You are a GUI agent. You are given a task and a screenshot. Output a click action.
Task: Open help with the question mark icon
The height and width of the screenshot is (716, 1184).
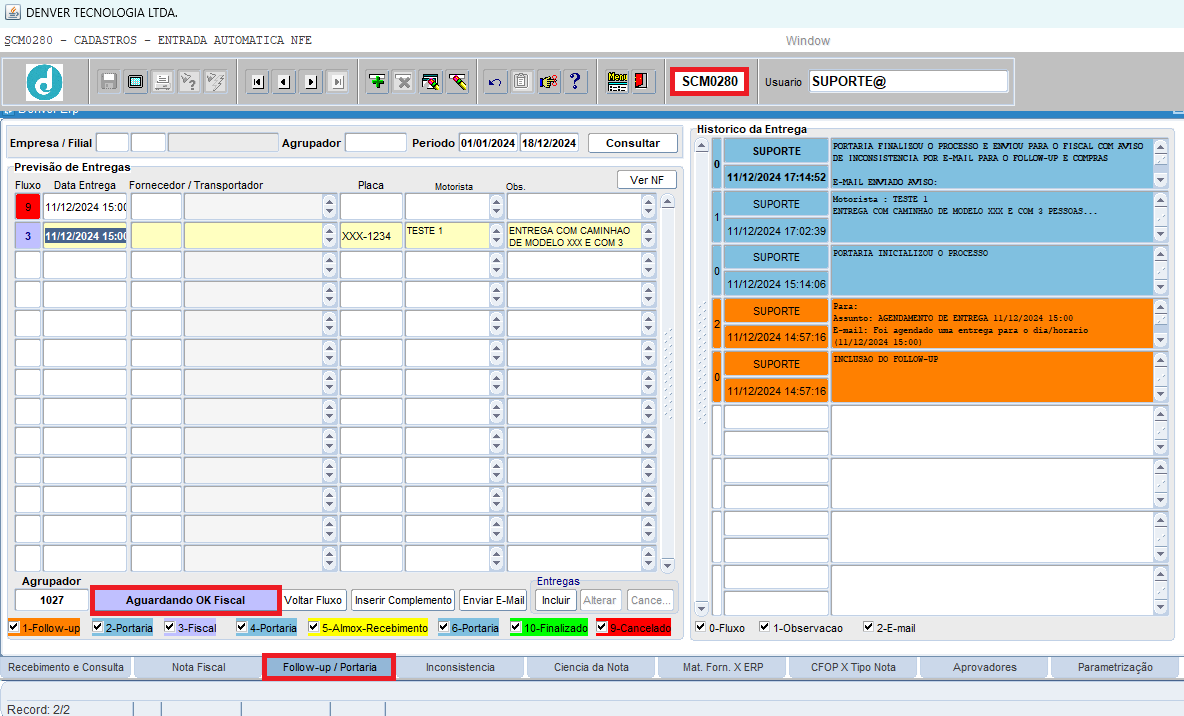click(575, 82)
